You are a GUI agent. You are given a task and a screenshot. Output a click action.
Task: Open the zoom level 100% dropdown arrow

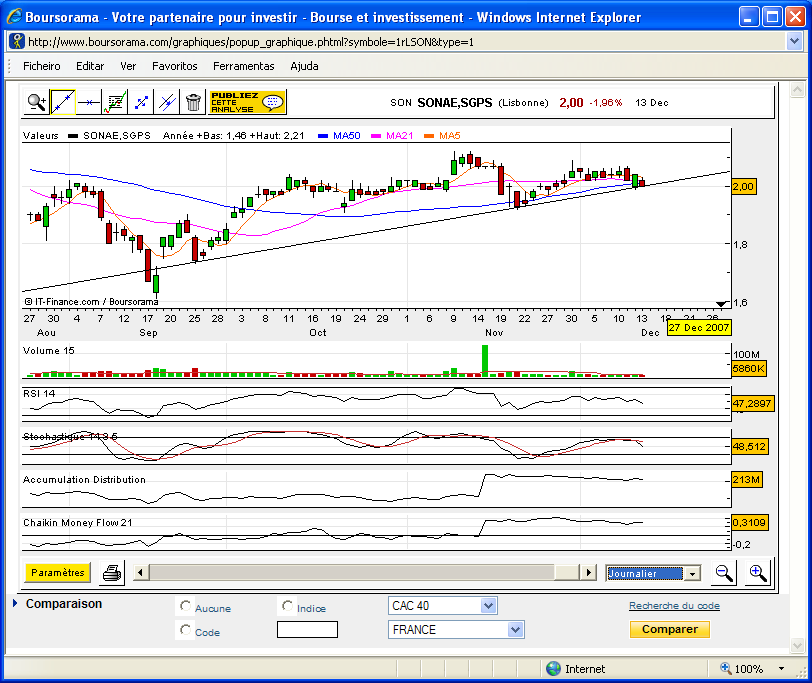(781, 669)
